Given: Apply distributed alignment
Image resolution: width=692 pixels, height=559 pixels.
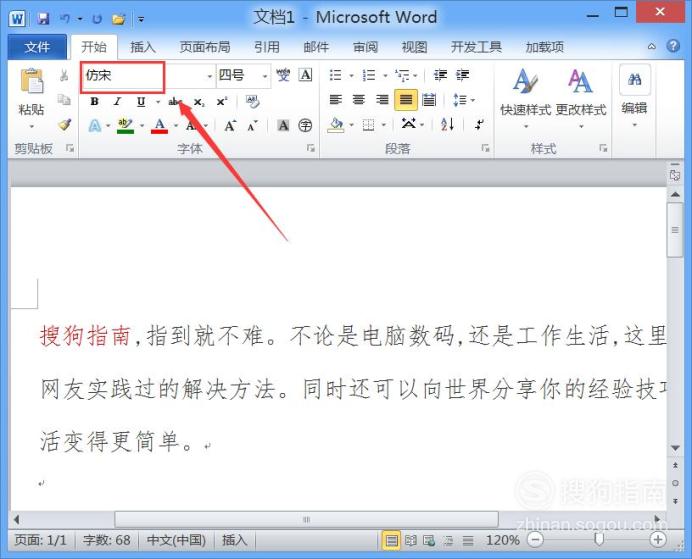Looking at the screenshot, I should pos(429,100).
